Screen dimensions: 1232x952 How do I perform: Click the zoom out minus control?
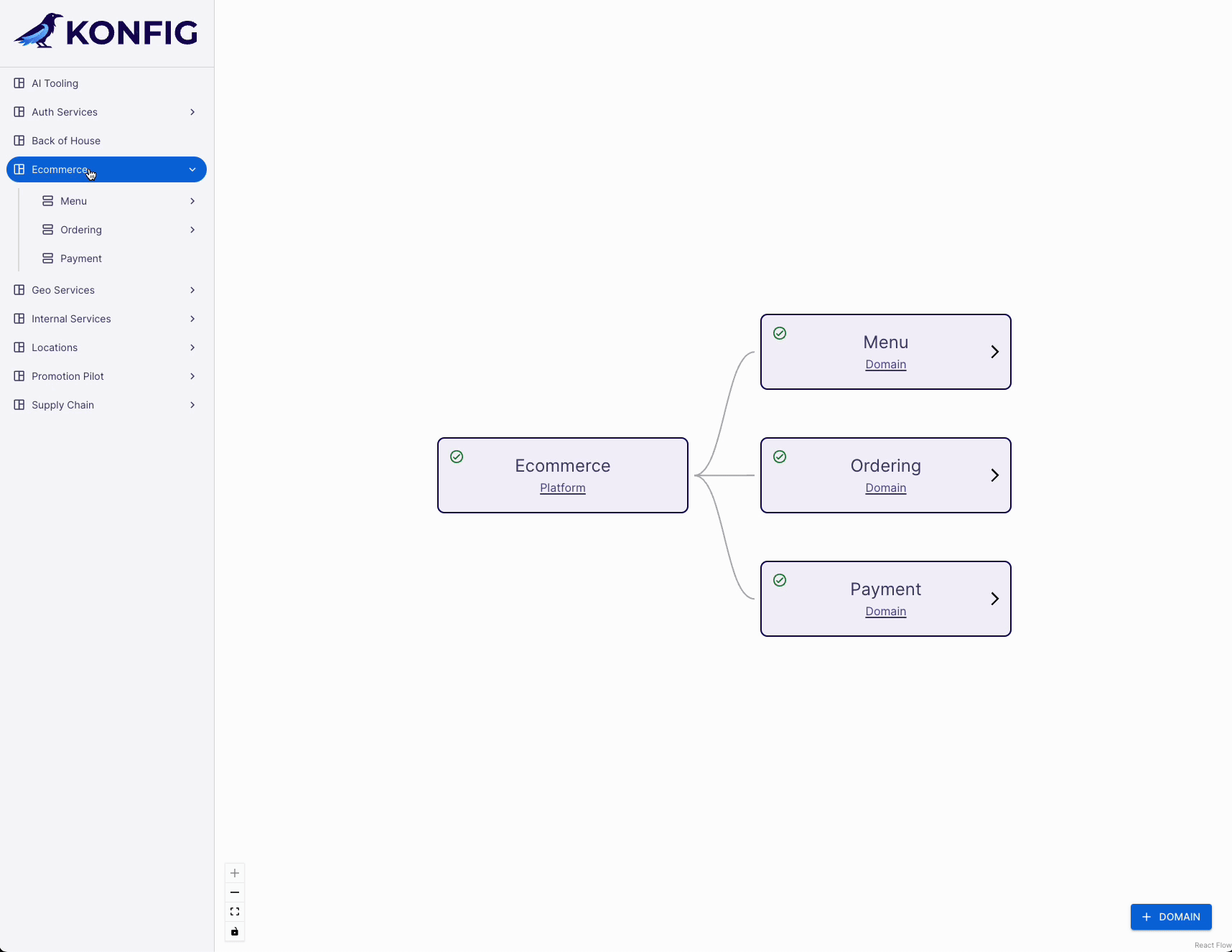(x=235, y=892)
